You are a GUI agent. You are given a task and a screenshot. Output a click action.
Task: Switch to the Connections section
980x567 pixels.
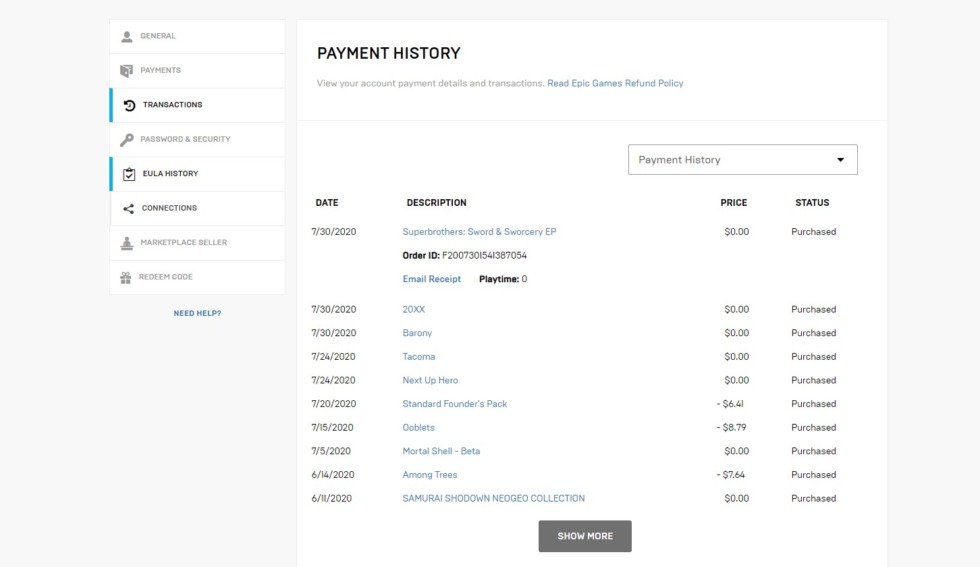(198, 208)
